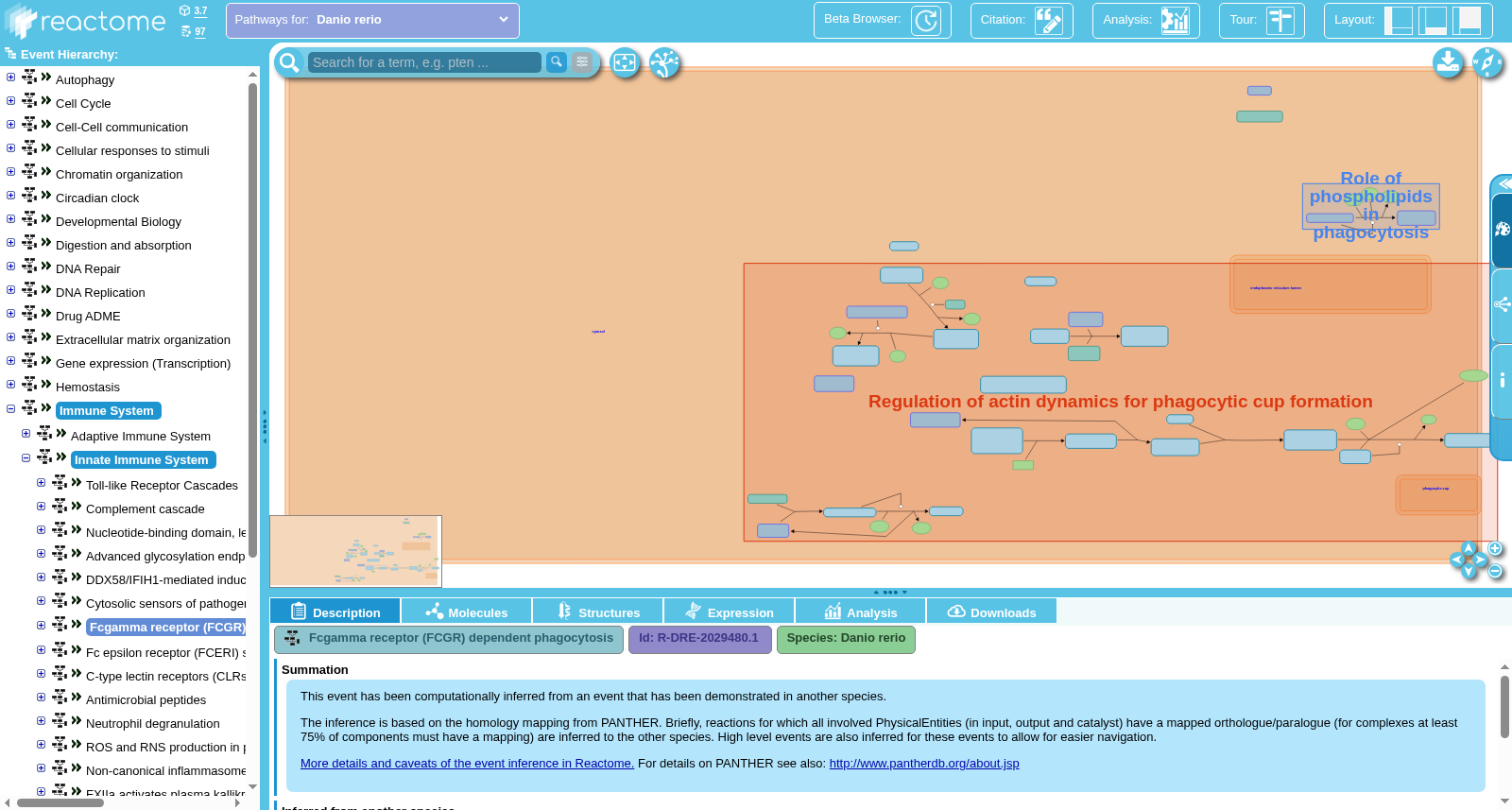Run the blue search button in diagram

(557, 62)
